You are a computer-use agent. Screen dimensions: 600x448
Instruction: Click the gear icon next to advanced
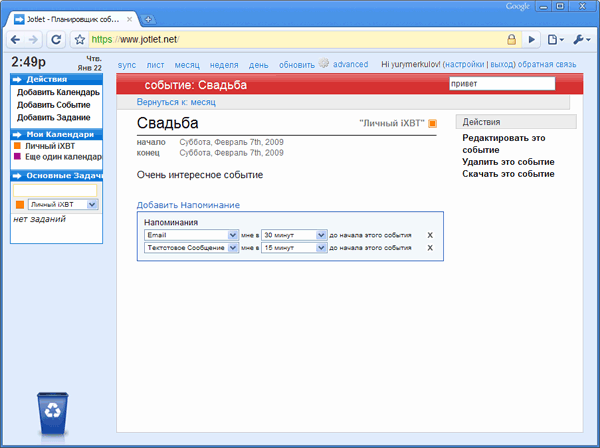point(324,63)
